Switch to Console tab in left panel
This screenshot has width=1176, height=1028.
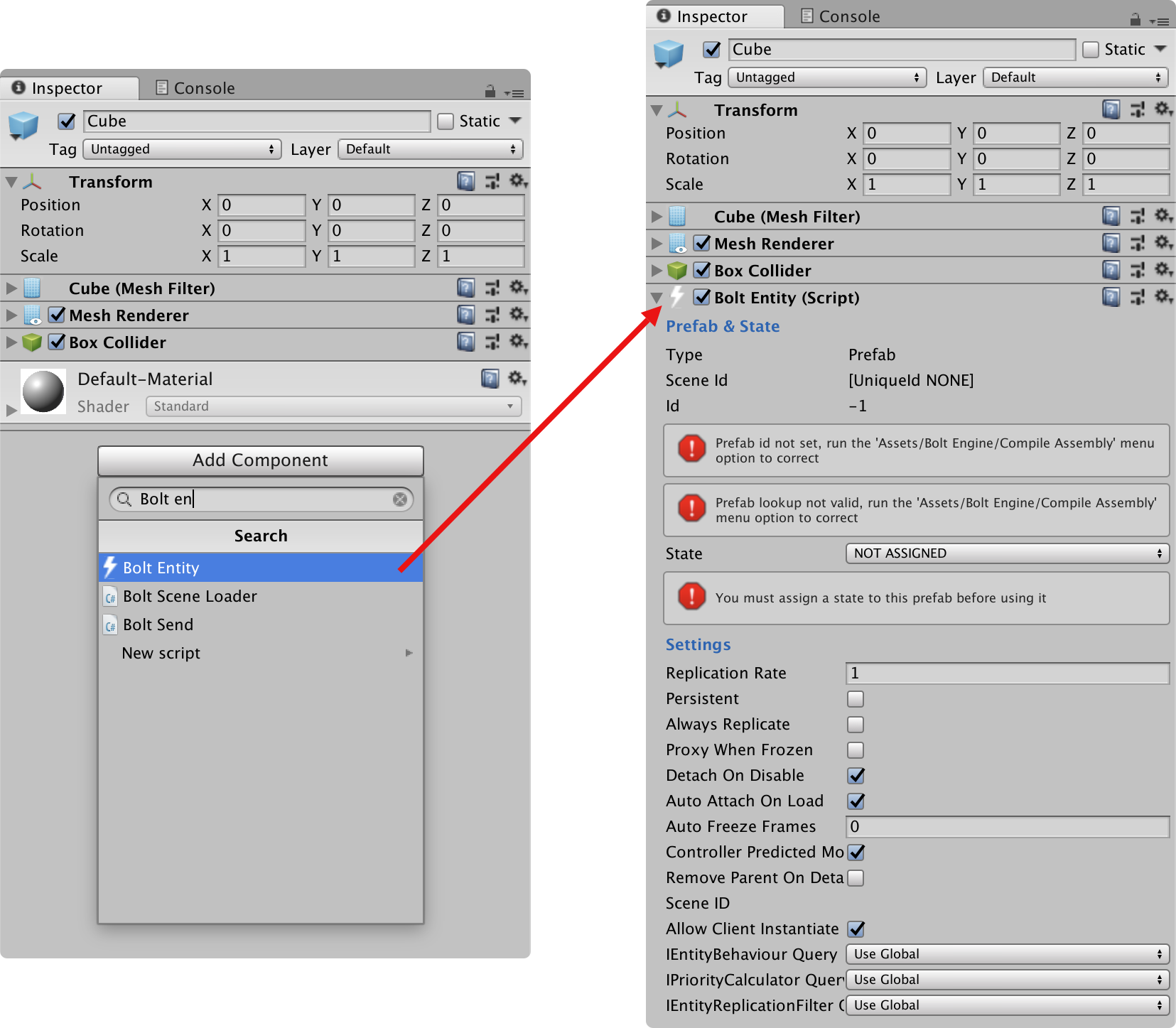point(195,88)
